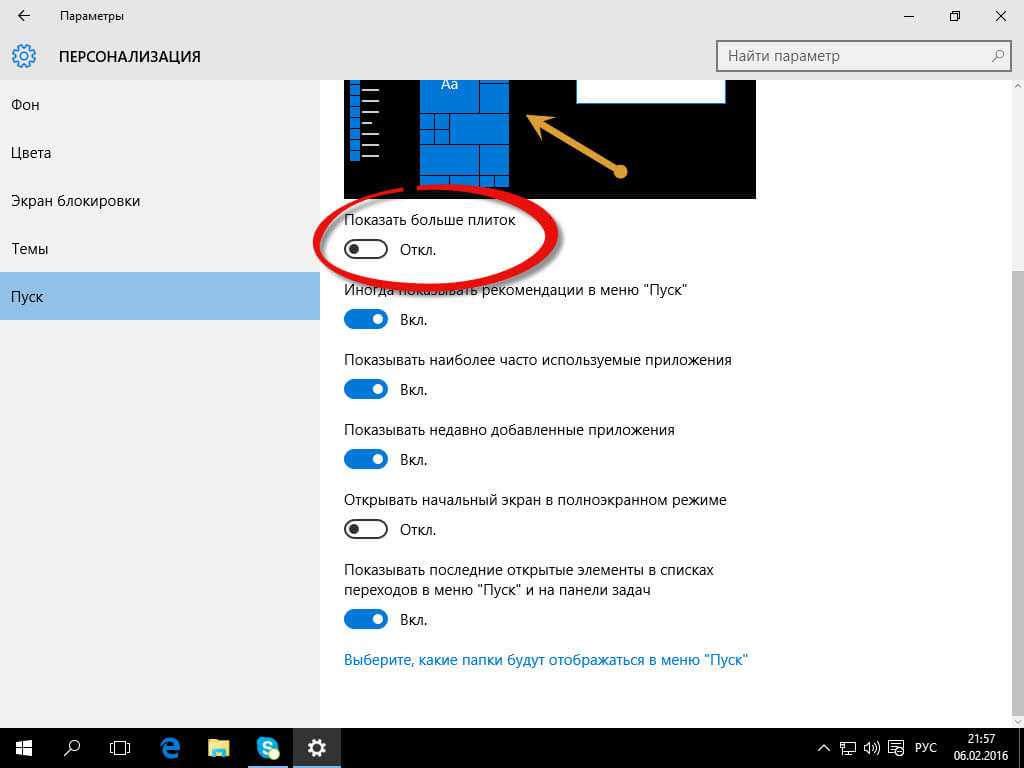Select 'Фон' in the sidebar
The image size is (1024, 768).
coord(26,105)
